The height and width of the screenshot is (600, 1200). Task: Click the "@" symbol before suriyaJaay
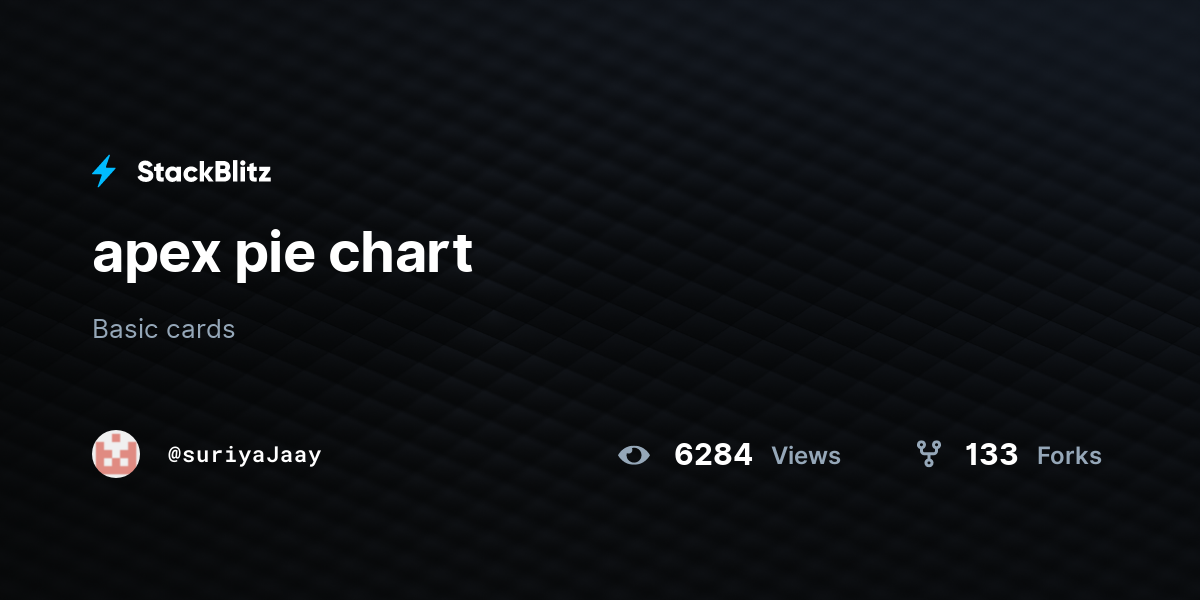pyautogui.click(x=174, y=456)
